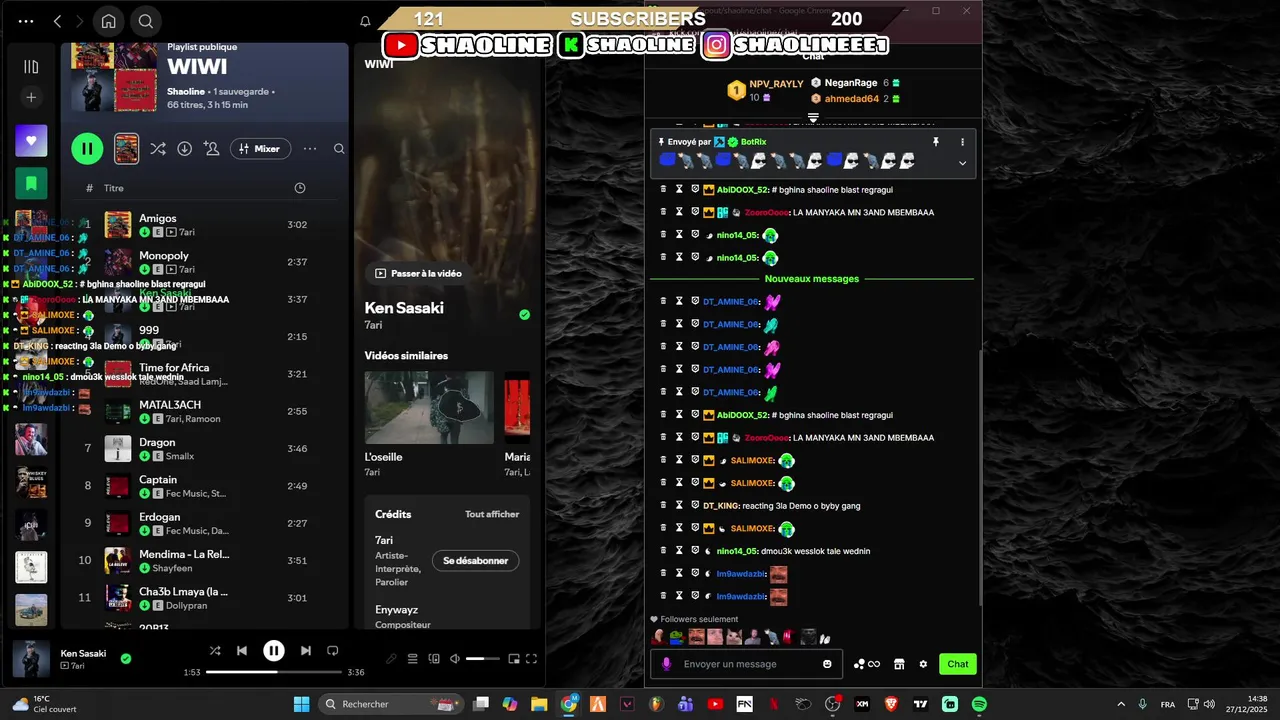
Task: Open connect to a device
Action: pos(434,659)
